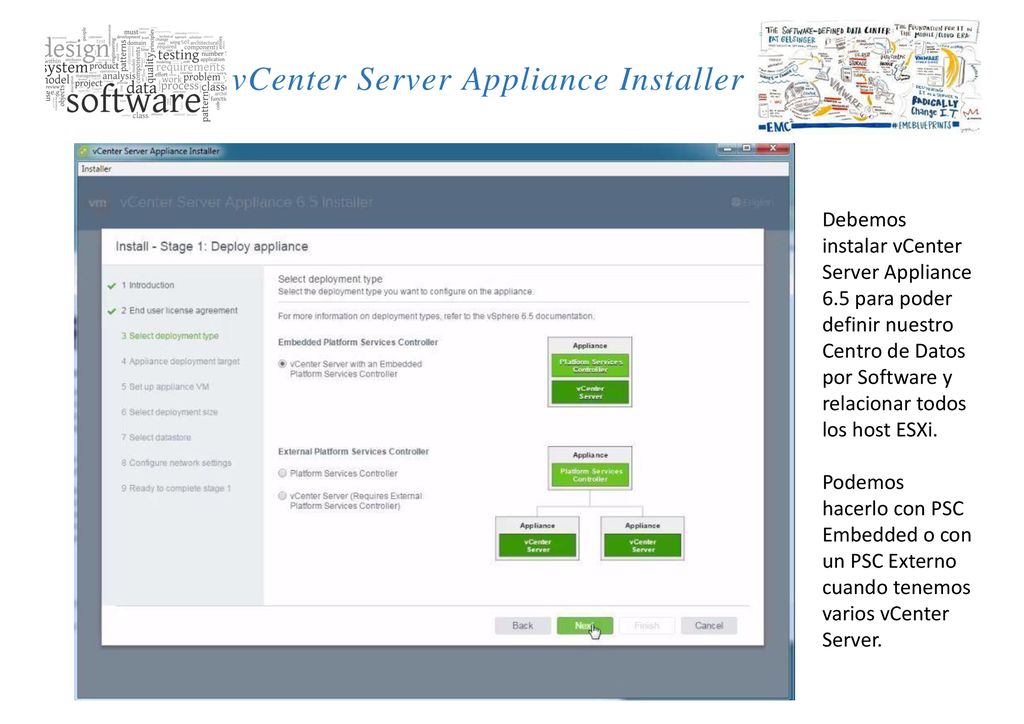
Task: Cancel the appliance deployment wizard
Action: [709, 625]
